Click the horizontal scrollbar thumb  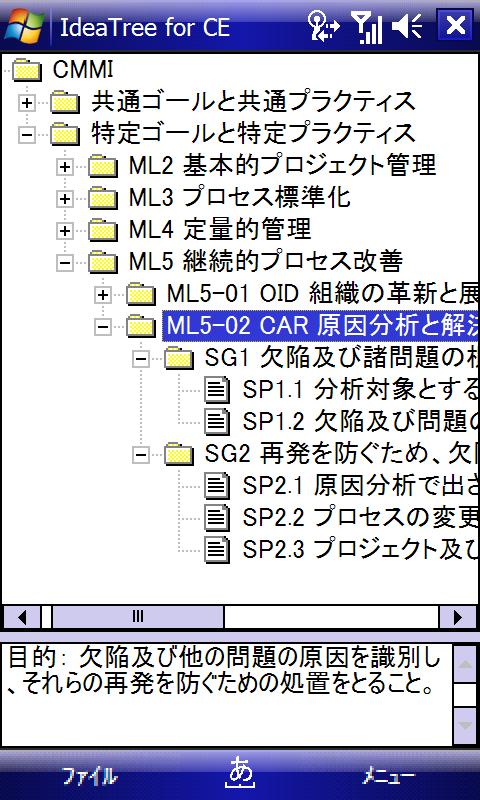coord(138,617)
